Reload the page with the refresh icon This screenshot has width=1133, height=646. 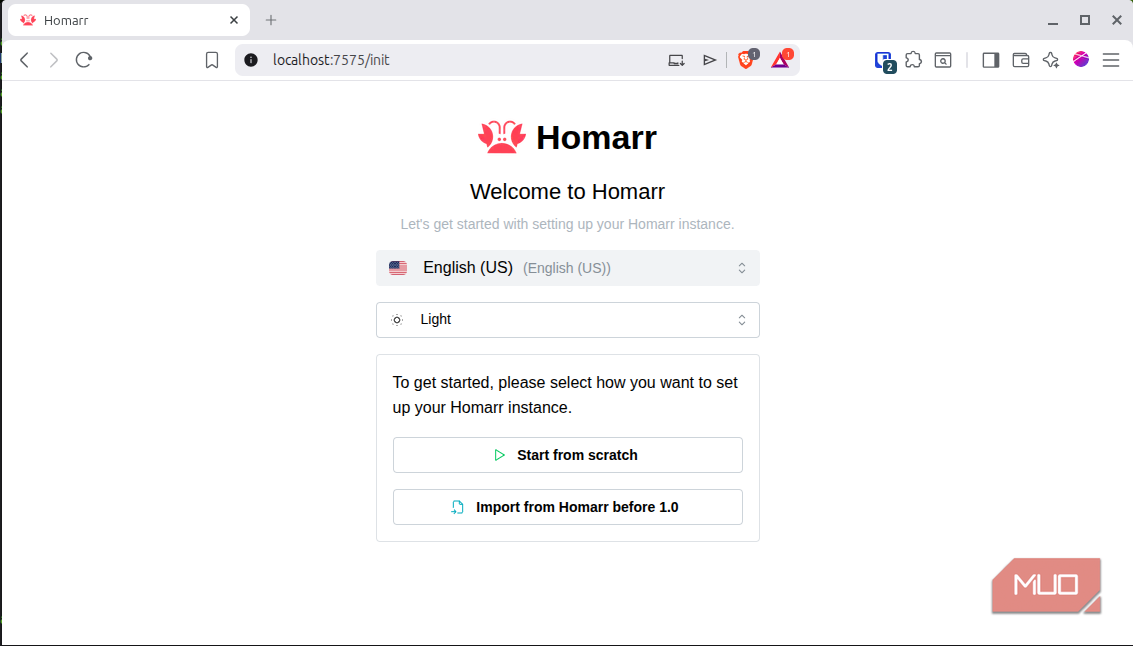coord(84,60)
